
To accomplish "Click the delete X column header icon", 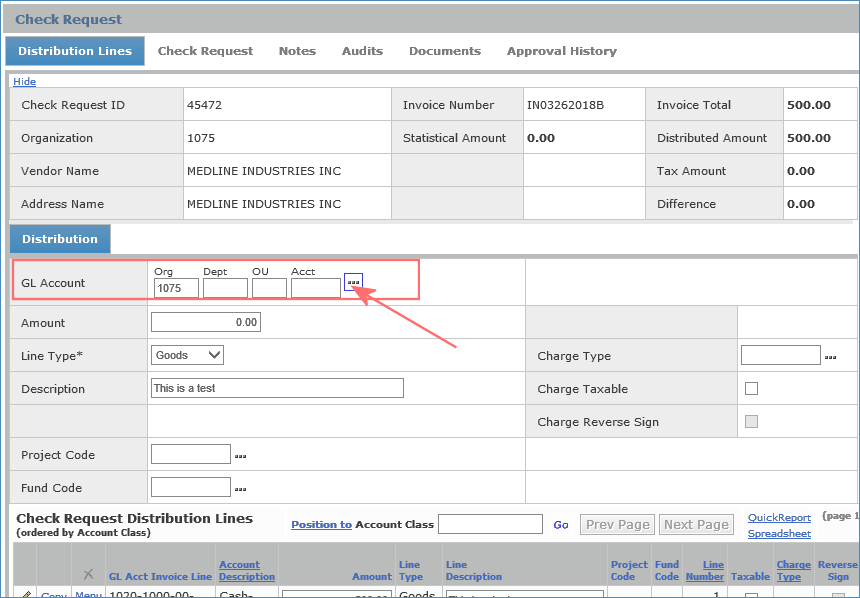I will [88, 574].
